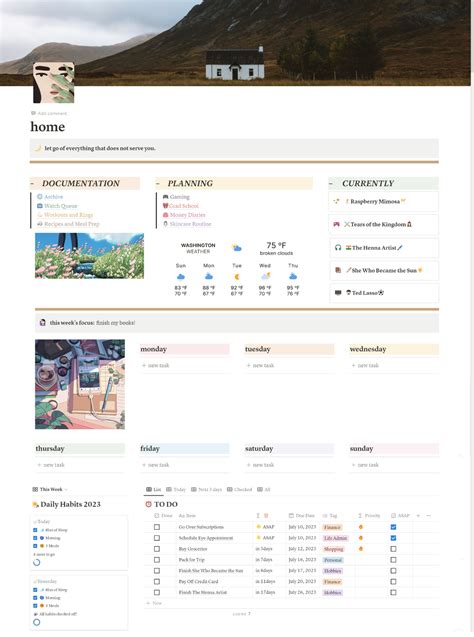Click the Skincare Routine page icon
The image size is (474, 637).
pyautogui.click(x=165, y=224)
